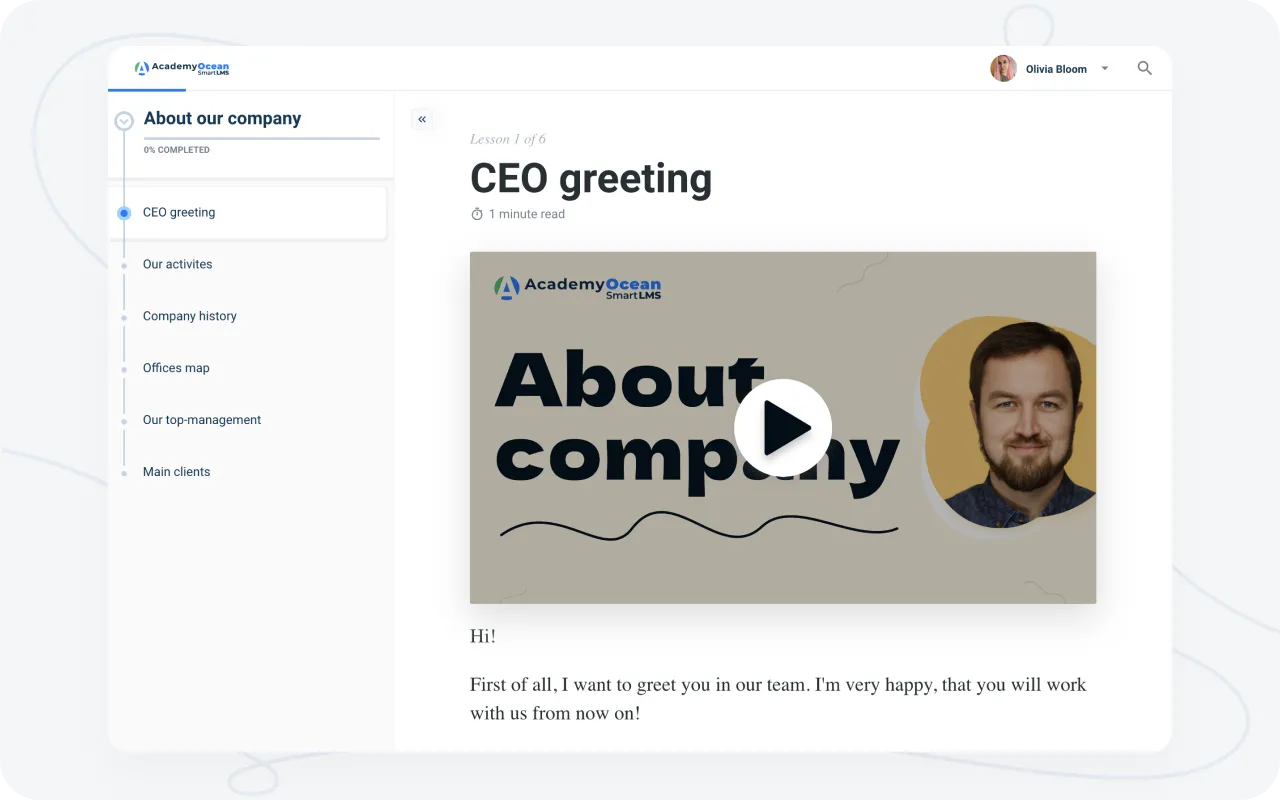Click the CEO portrait in the video
The width and height of the screenshot is (1280, 800).
tap(1009, 423)
